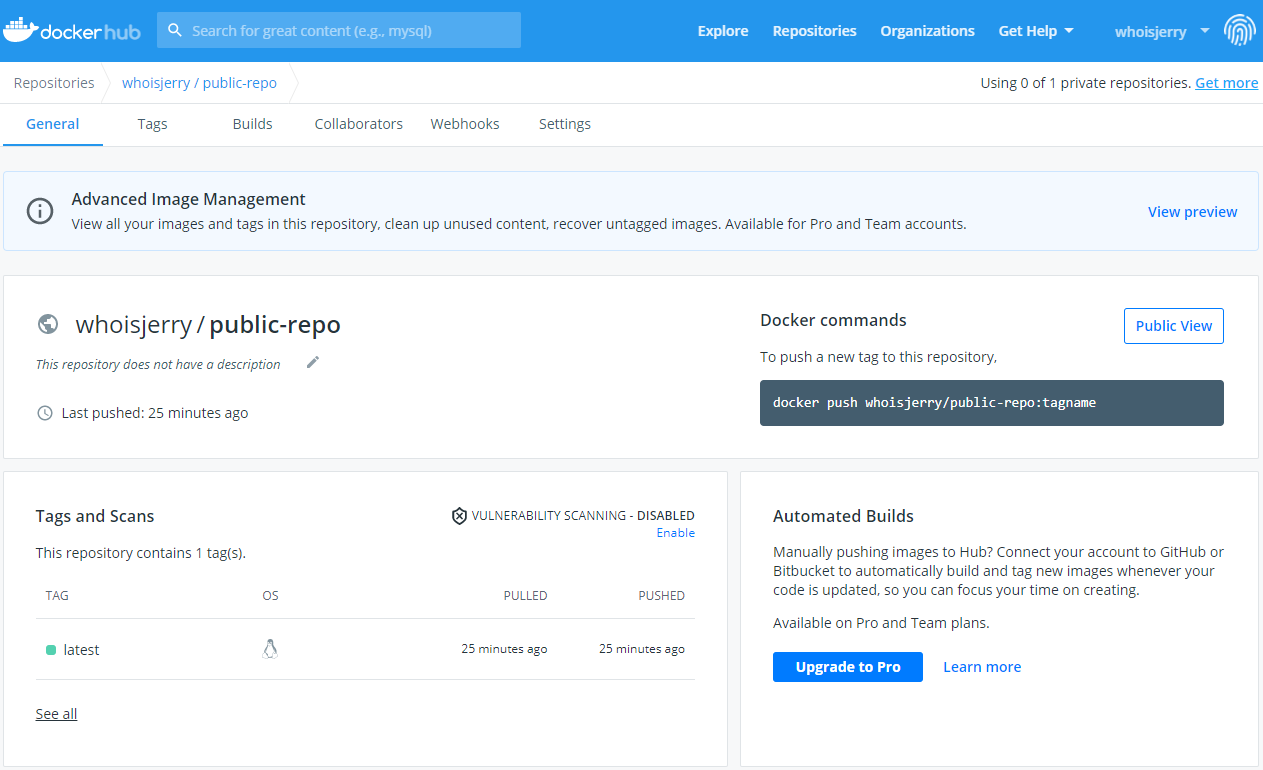Click whoisjerry / public-repo breadcrumb
The image size is (1263, 770).
(199, 83)
